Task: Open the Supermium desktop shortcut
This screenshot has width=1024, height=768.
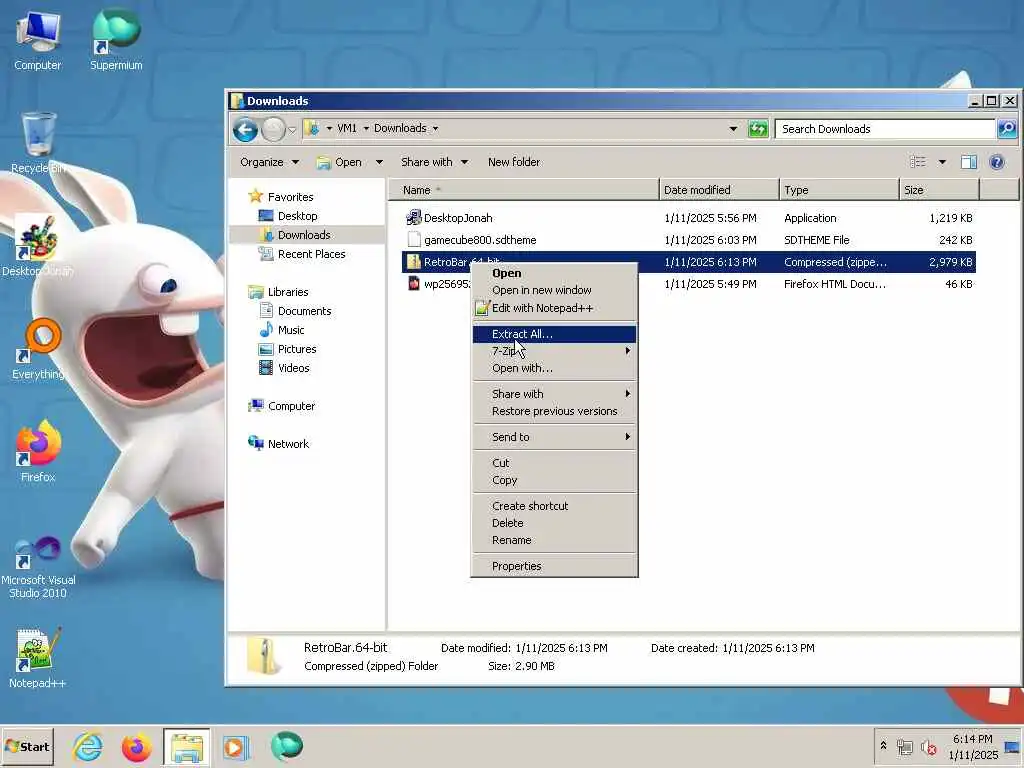Action: coord(116,40)
